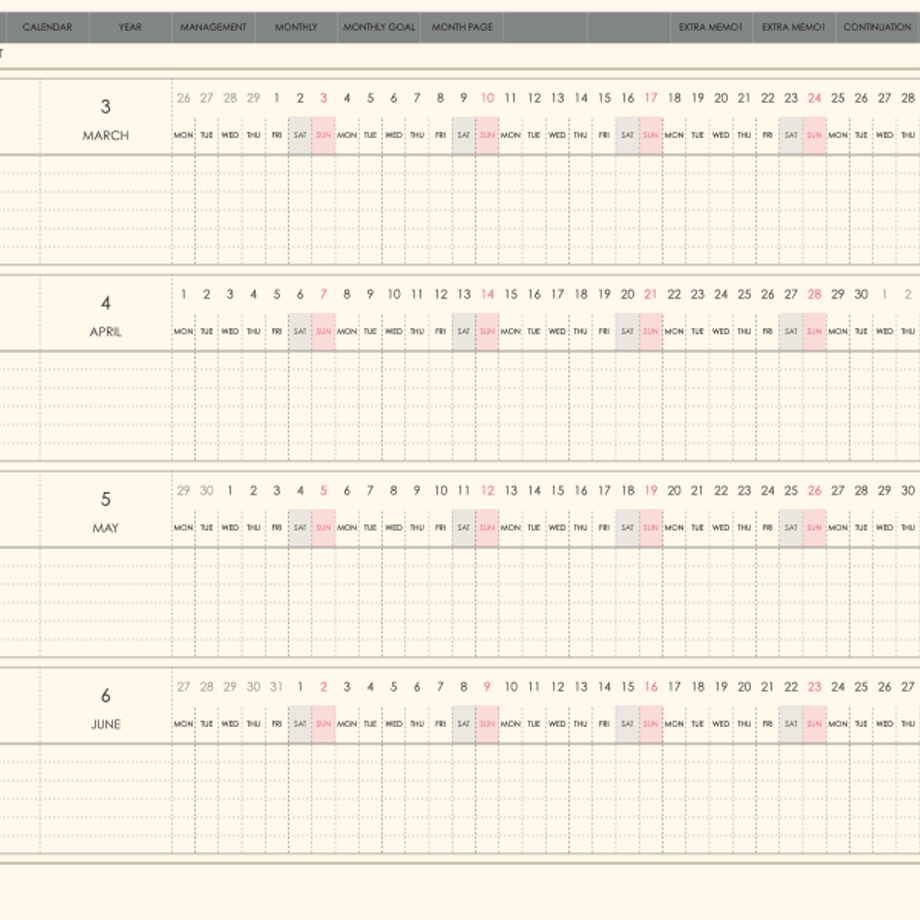Click the MAY month label

pos(106,528)
